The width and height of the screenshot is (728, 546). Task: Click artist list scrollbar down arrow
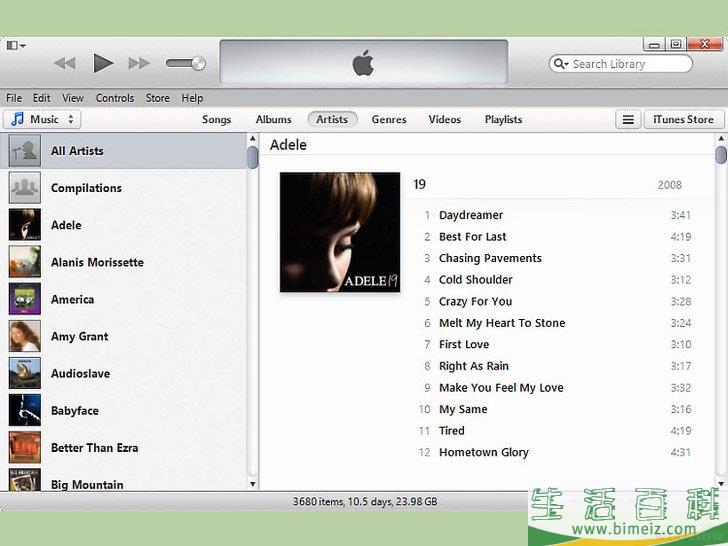point(253,484)
